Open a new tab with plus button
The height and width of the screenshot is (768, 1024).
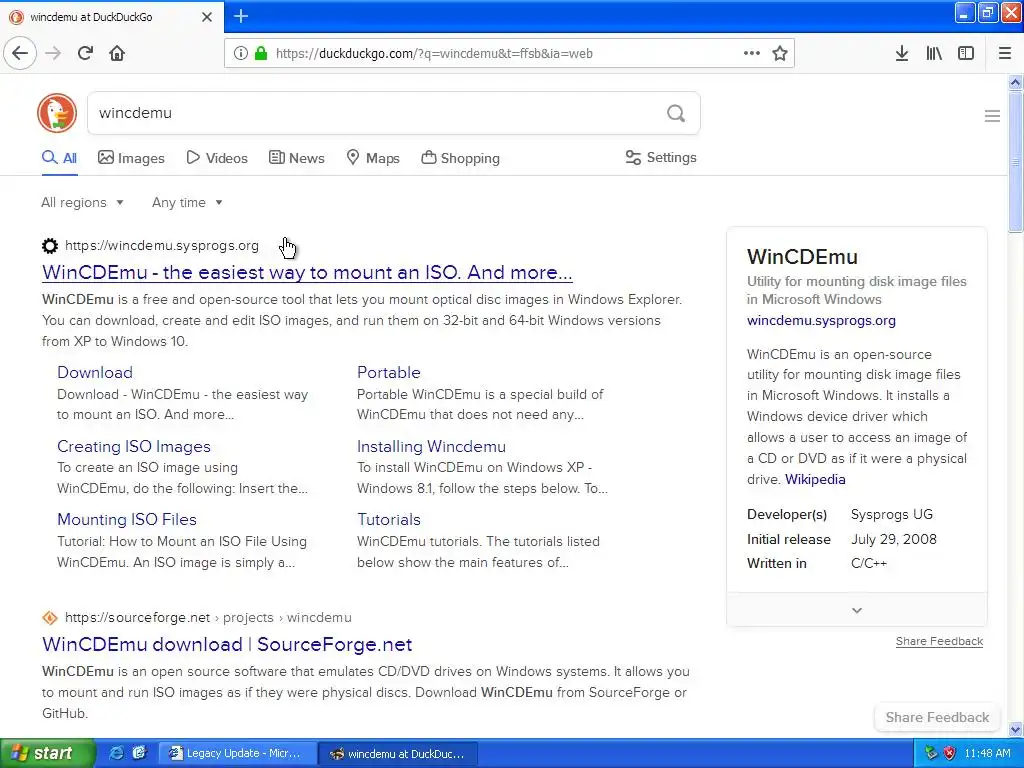point(241,16)
